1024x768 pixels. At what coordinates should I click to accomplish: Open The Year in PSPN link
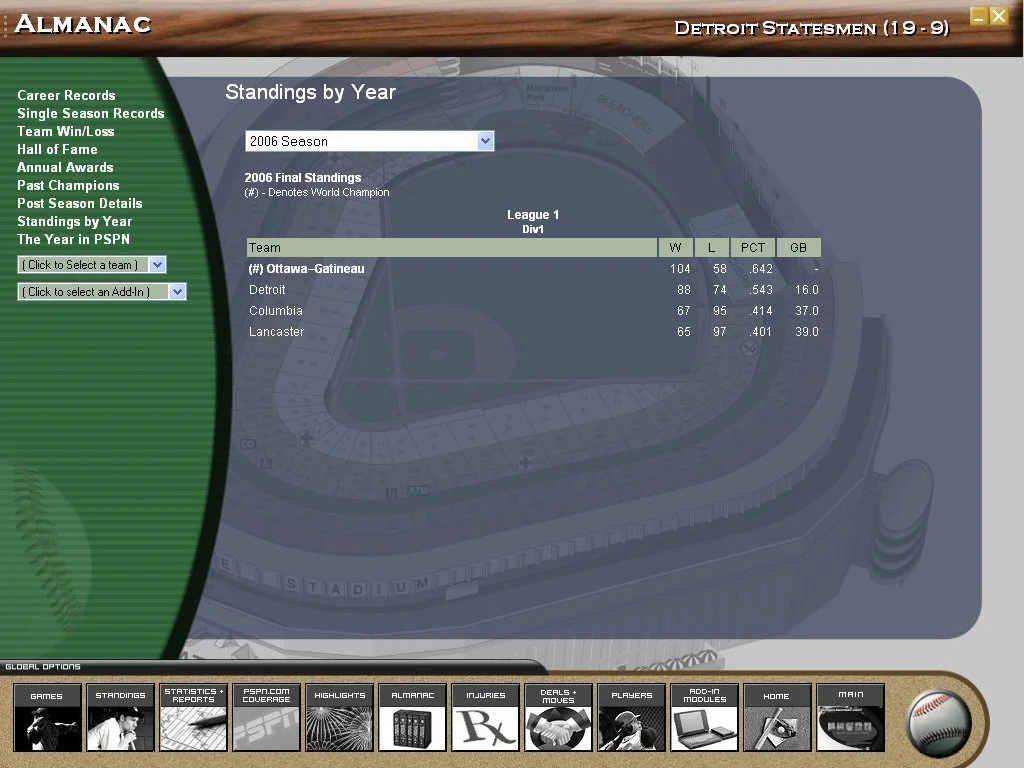tap(73, 240)
